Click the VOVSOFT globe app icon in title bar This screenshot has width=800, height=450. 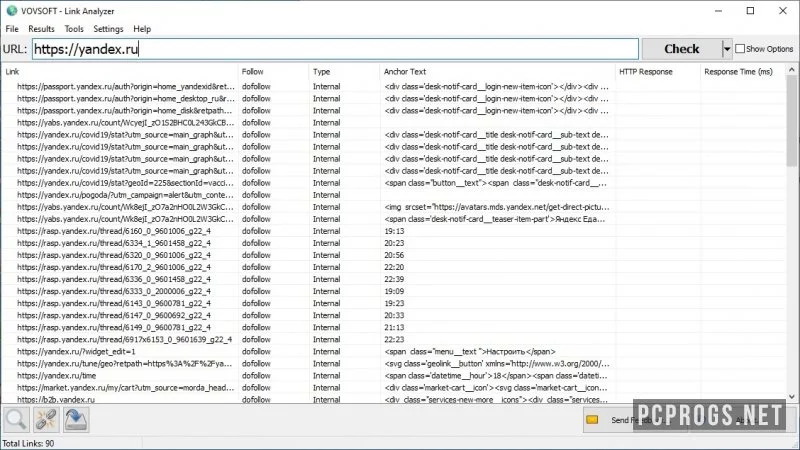coord(11,11)
